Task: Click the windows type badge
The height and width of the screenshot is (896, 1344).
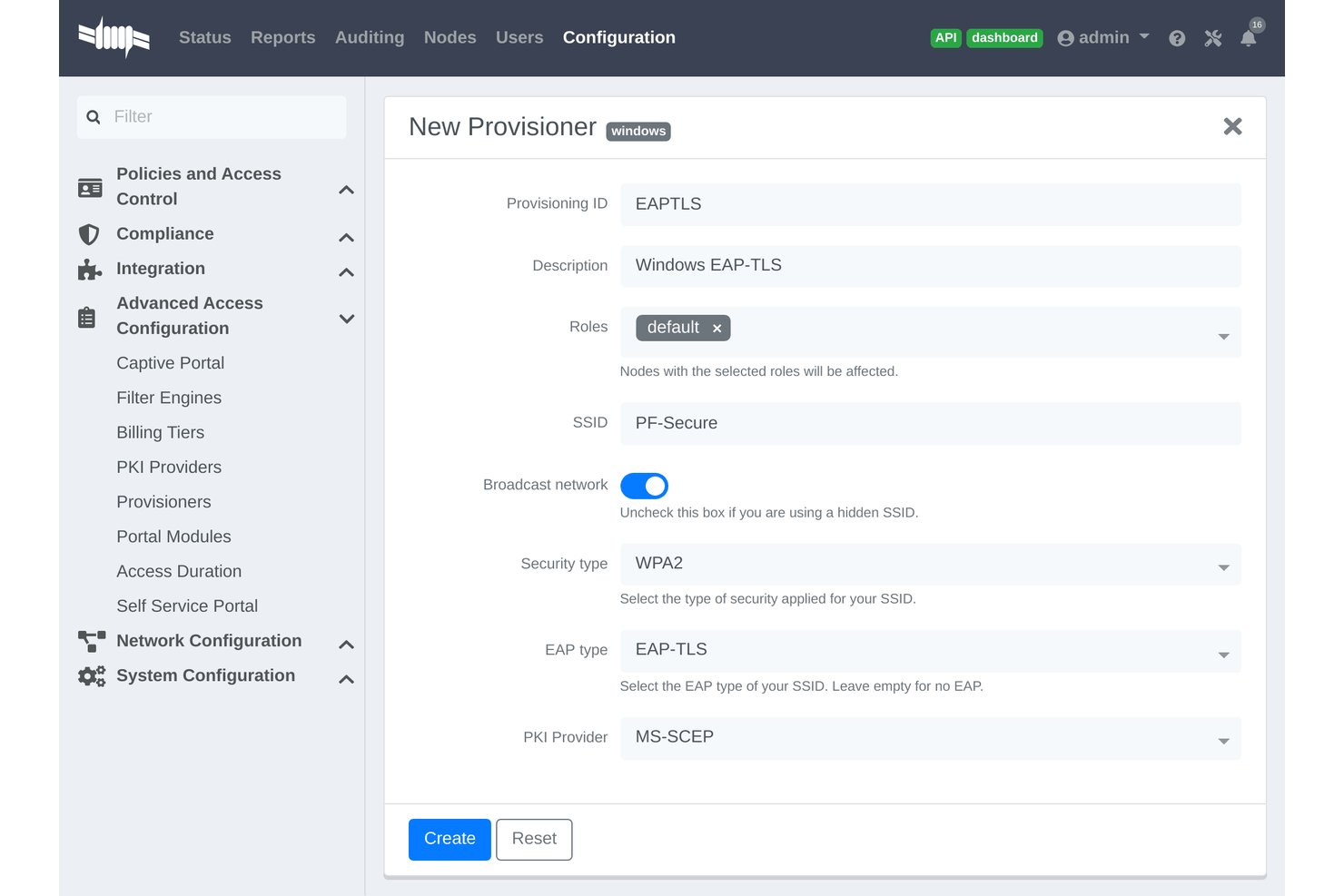Action: coord(638,132)
